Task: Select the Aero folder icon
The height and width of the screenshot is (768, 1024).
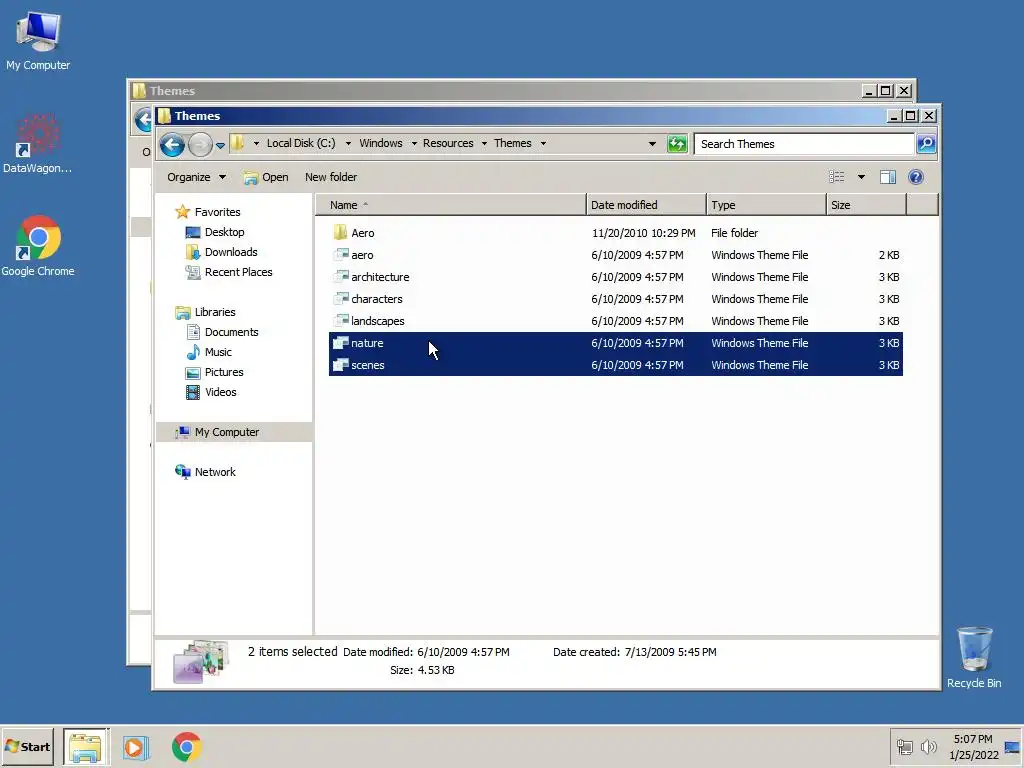Action: [x=340, y=232]
